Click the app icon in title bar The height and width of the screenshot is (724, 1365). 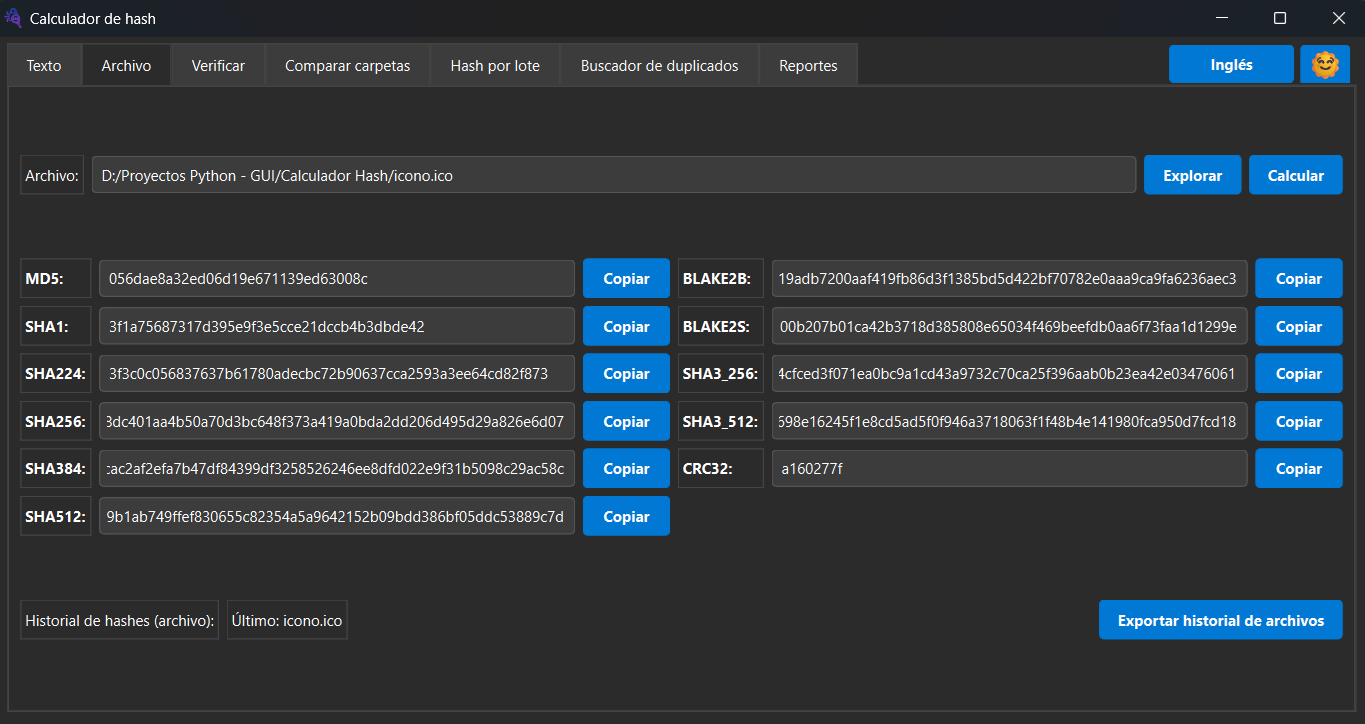(13, 18)
